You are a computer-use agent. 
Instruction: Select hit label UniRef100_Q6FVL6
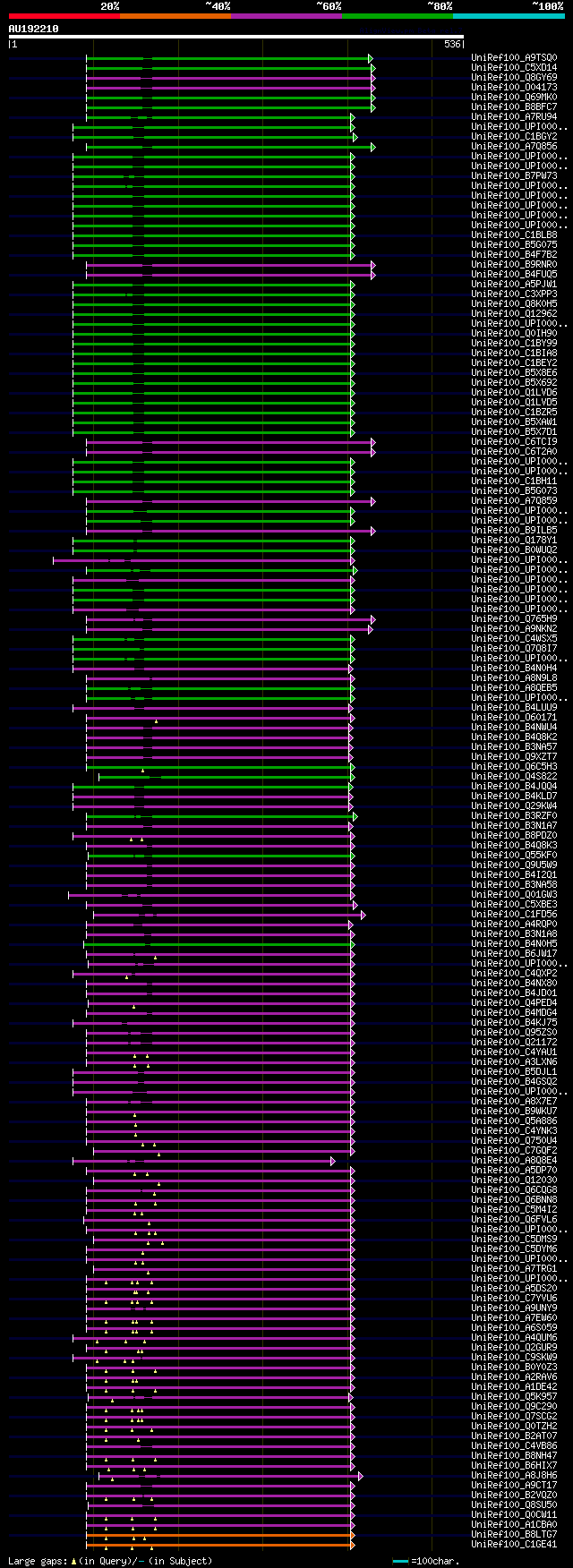514,1220
